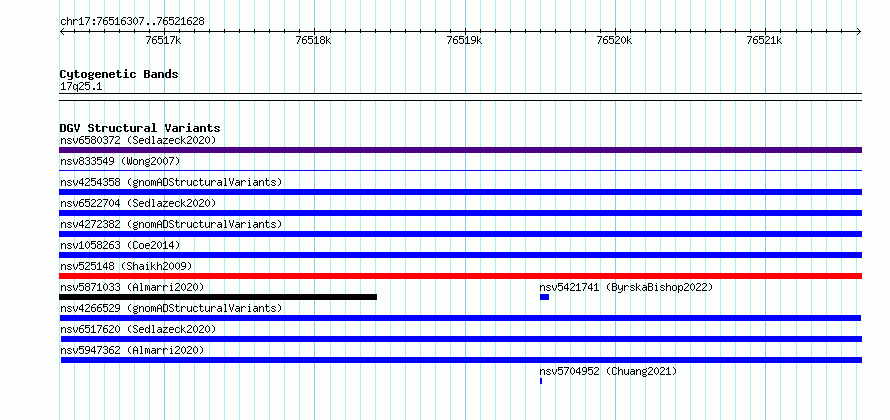Select the blue bar under nsv4266529

coord(460,318)
